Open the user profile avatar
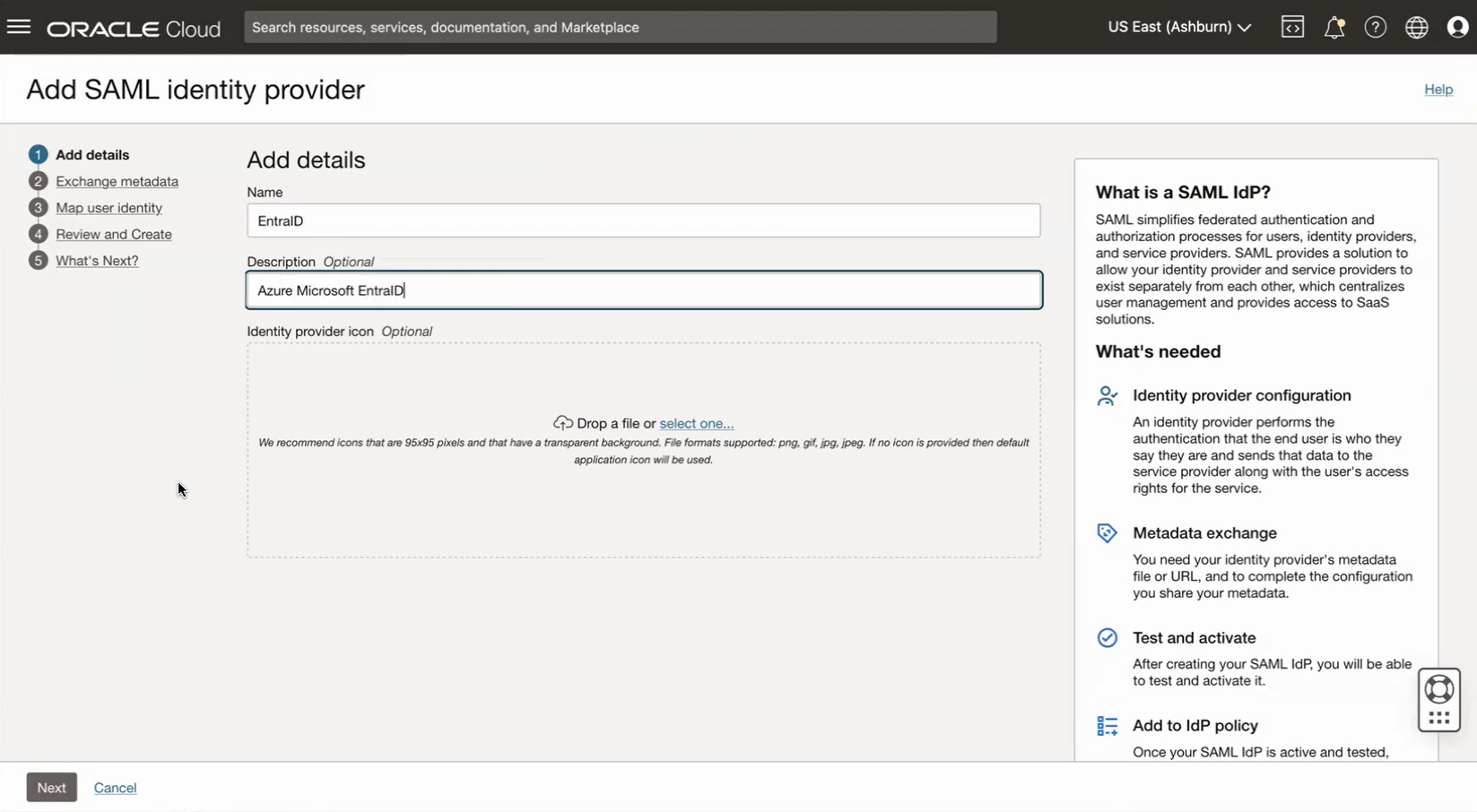The image size is (1477, 812). pos(1457,26)
